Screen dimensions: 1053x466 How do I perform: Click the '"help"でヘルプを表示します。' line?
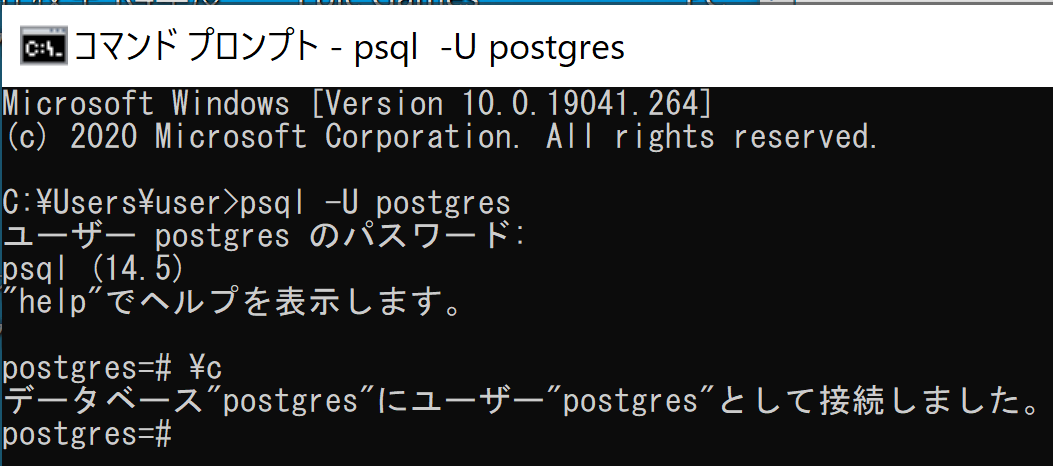[232, 303]
